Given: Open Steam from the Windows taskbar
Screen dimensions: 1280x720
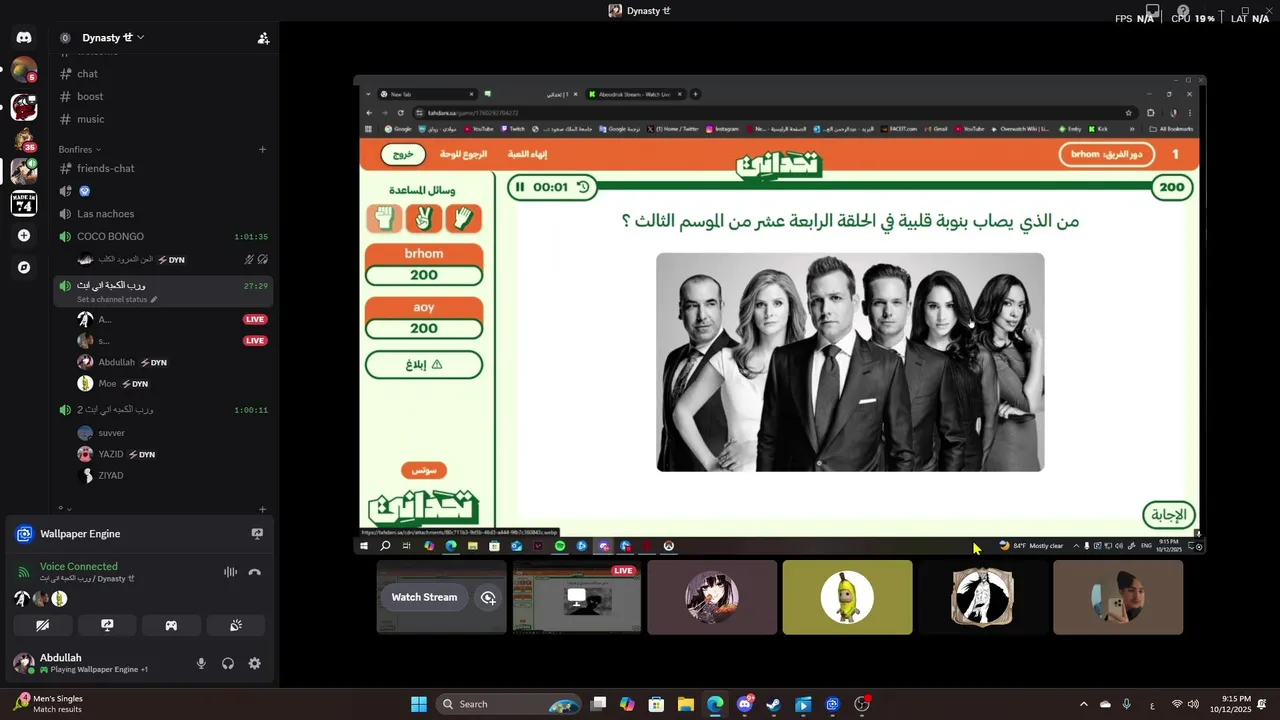Looking at the screenshot, I should click(773, 704).
